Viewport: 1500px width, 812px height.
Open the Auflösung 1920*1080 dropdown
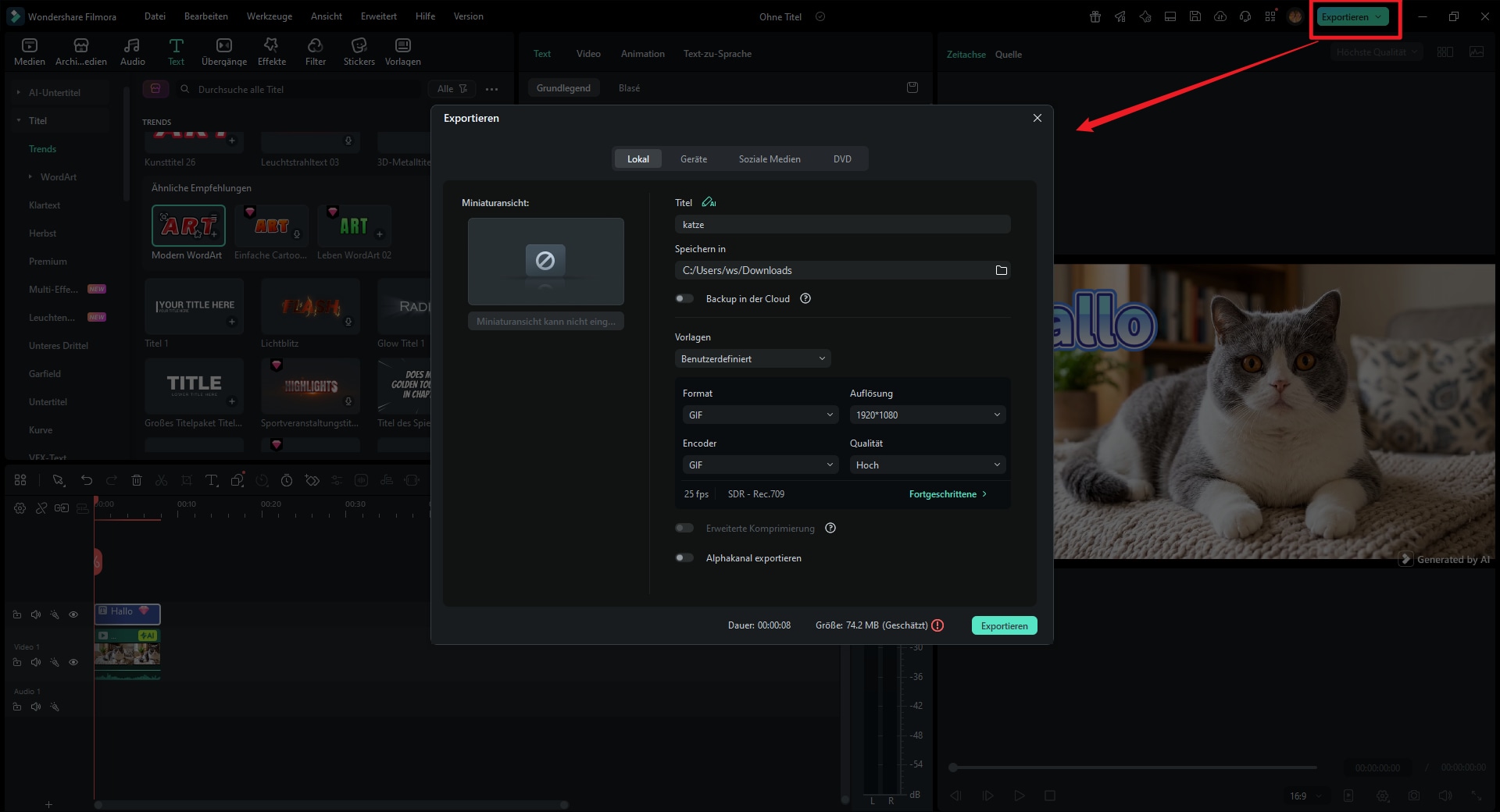927,415
